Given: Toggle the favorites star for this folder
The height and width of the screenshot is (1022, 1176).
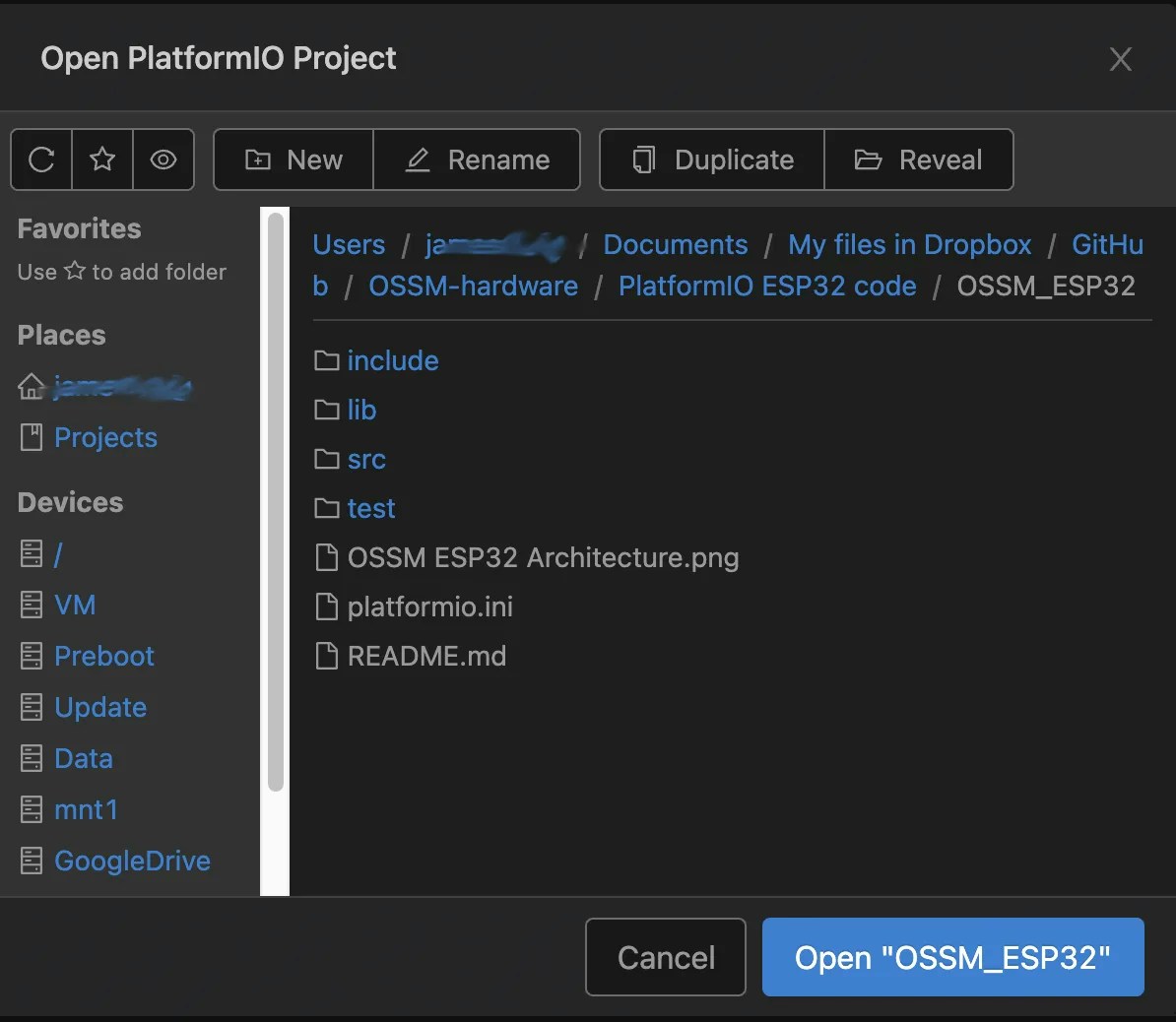Looking at the screenshot, I should click(x=101, y=160).
